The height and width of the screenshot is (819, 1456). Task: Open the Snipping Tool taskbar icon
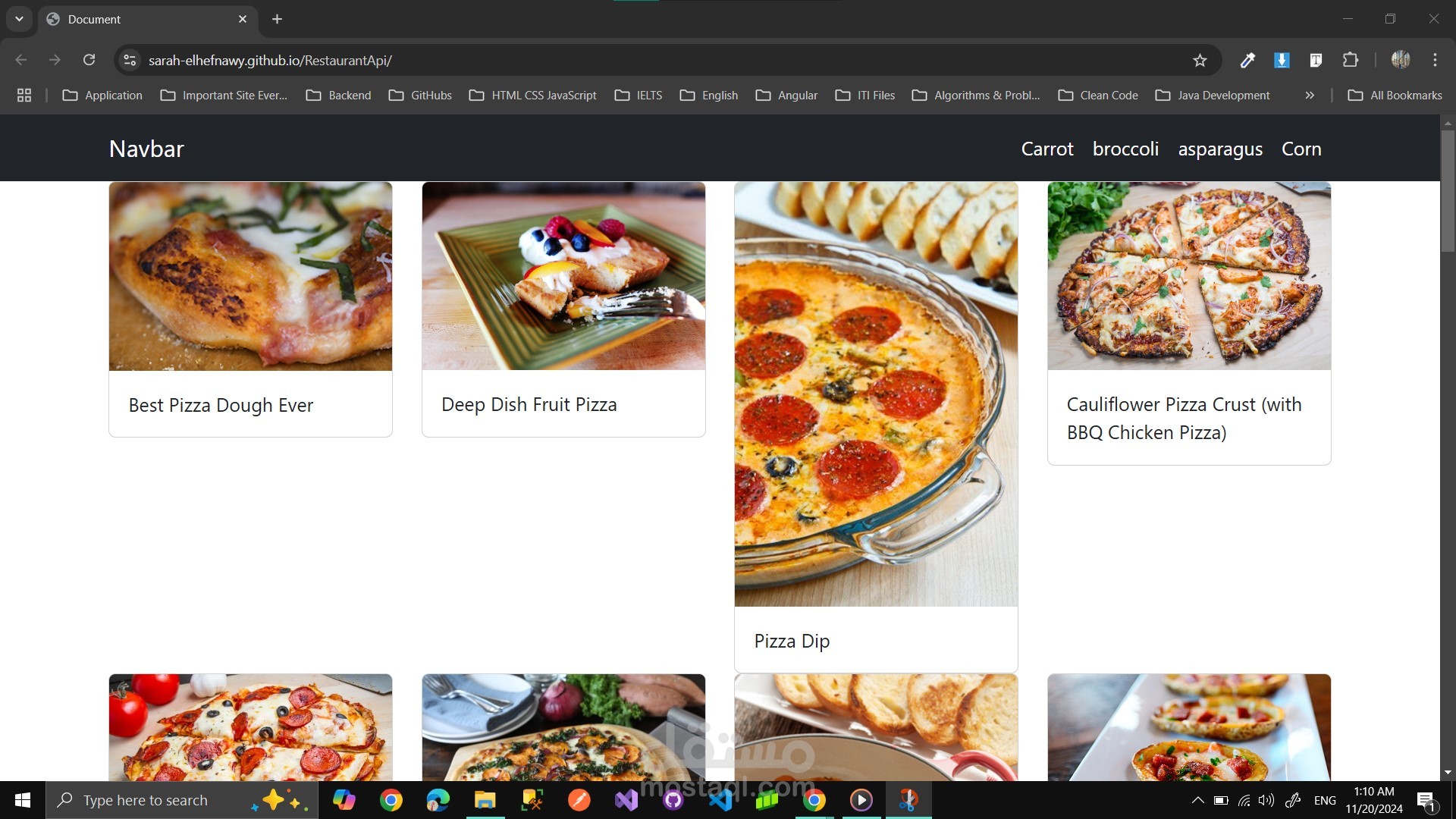tap(908, 800)
